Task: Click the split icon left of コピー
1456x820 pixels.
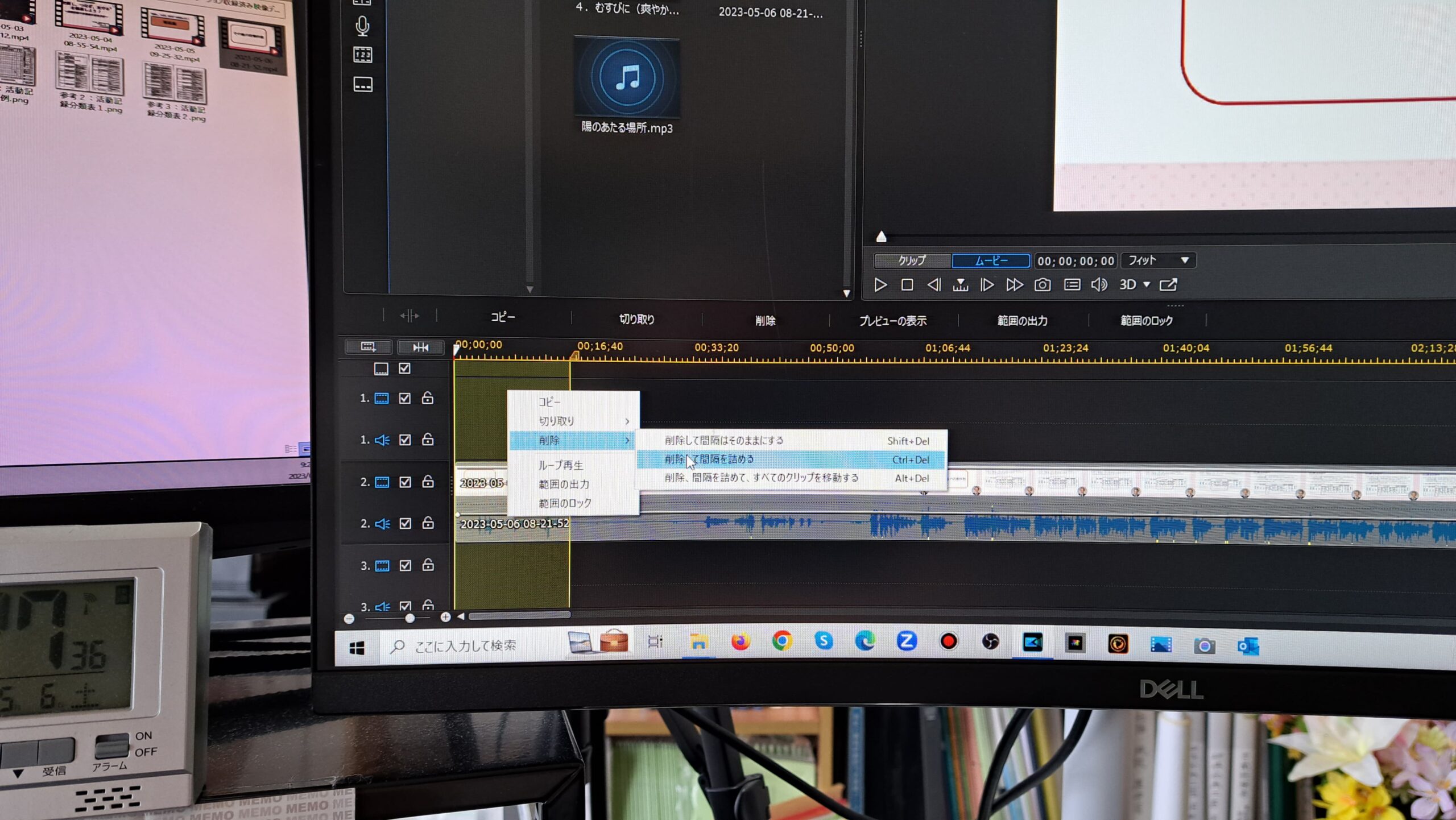Action: coord(409,316)
